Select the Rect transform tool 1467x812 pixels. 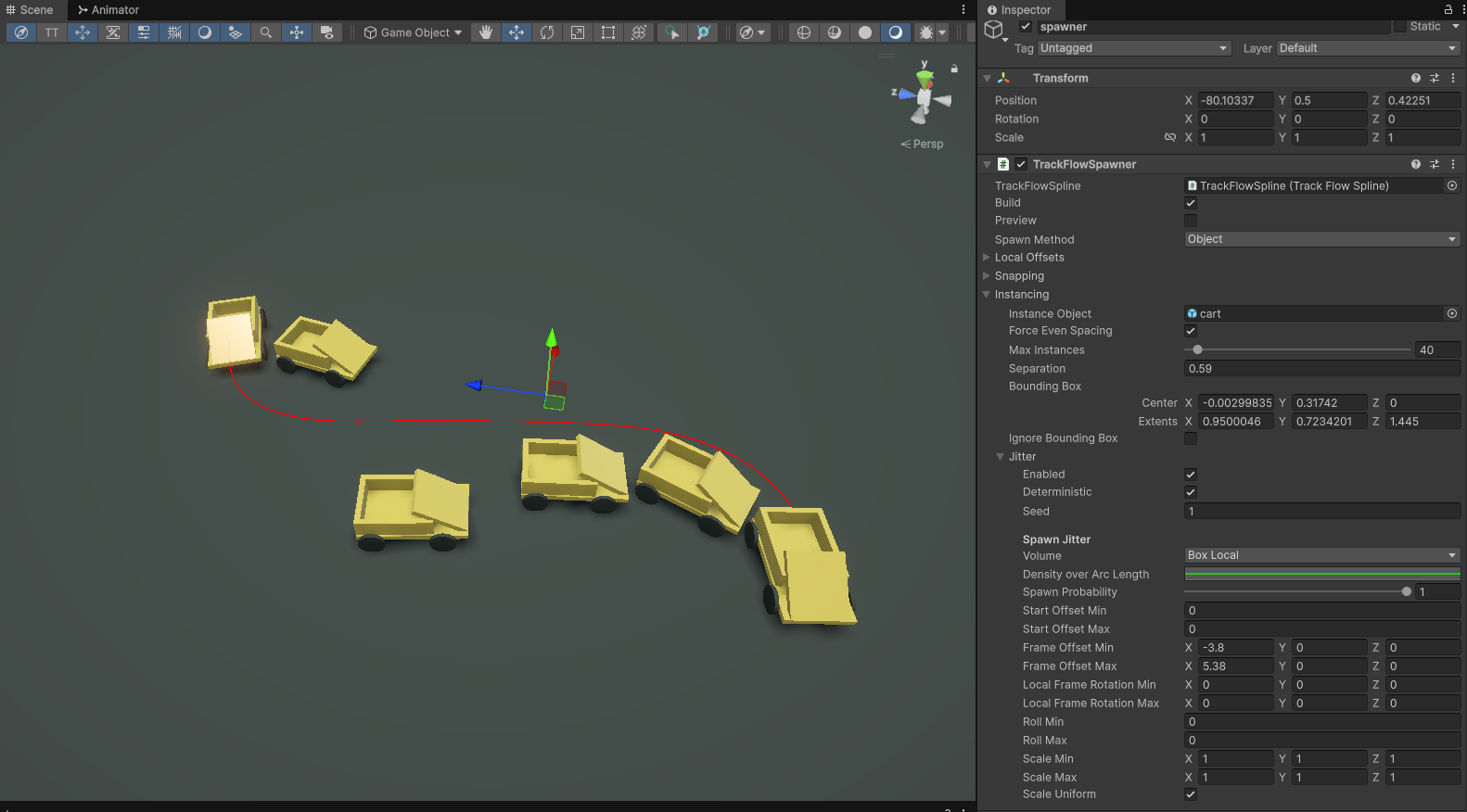point(608,32)
